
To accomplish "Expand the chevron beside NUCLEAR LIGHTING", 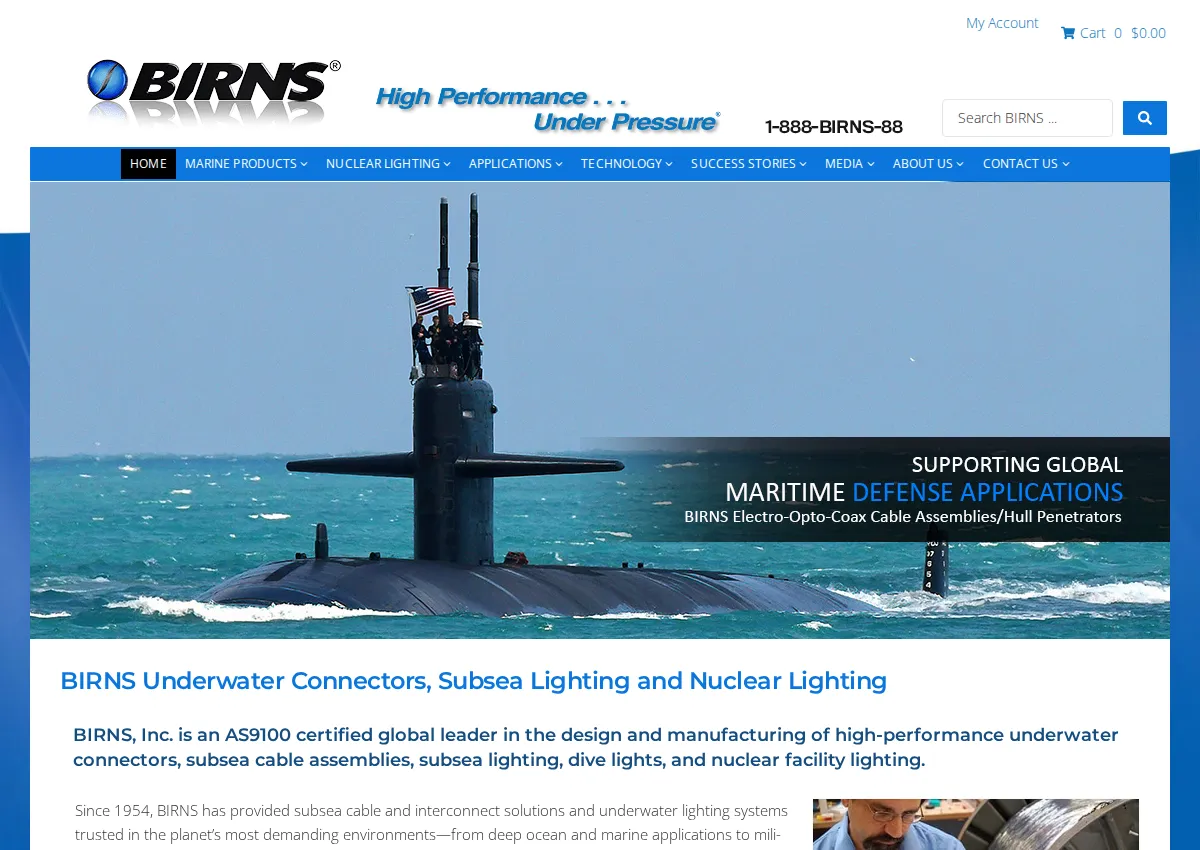I will click(447, 164).
